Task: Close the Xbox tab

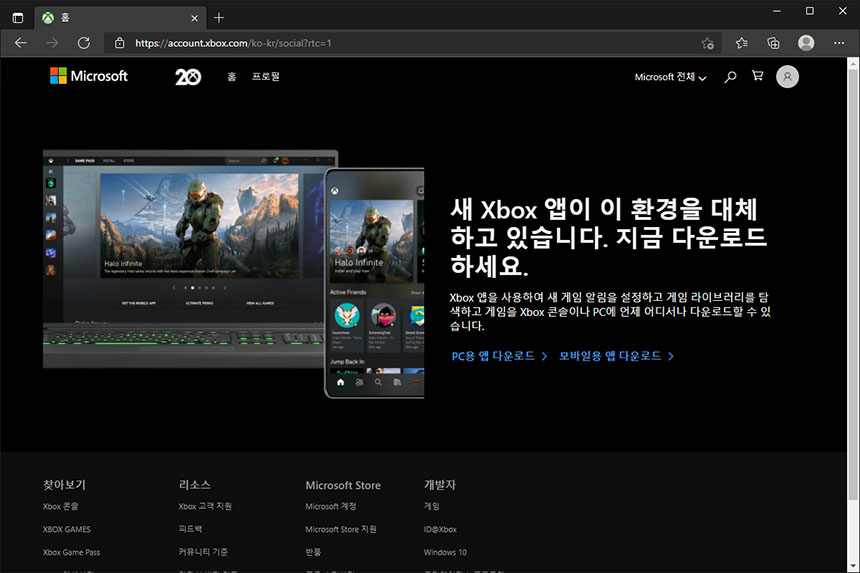Action: tap(194, 18)
